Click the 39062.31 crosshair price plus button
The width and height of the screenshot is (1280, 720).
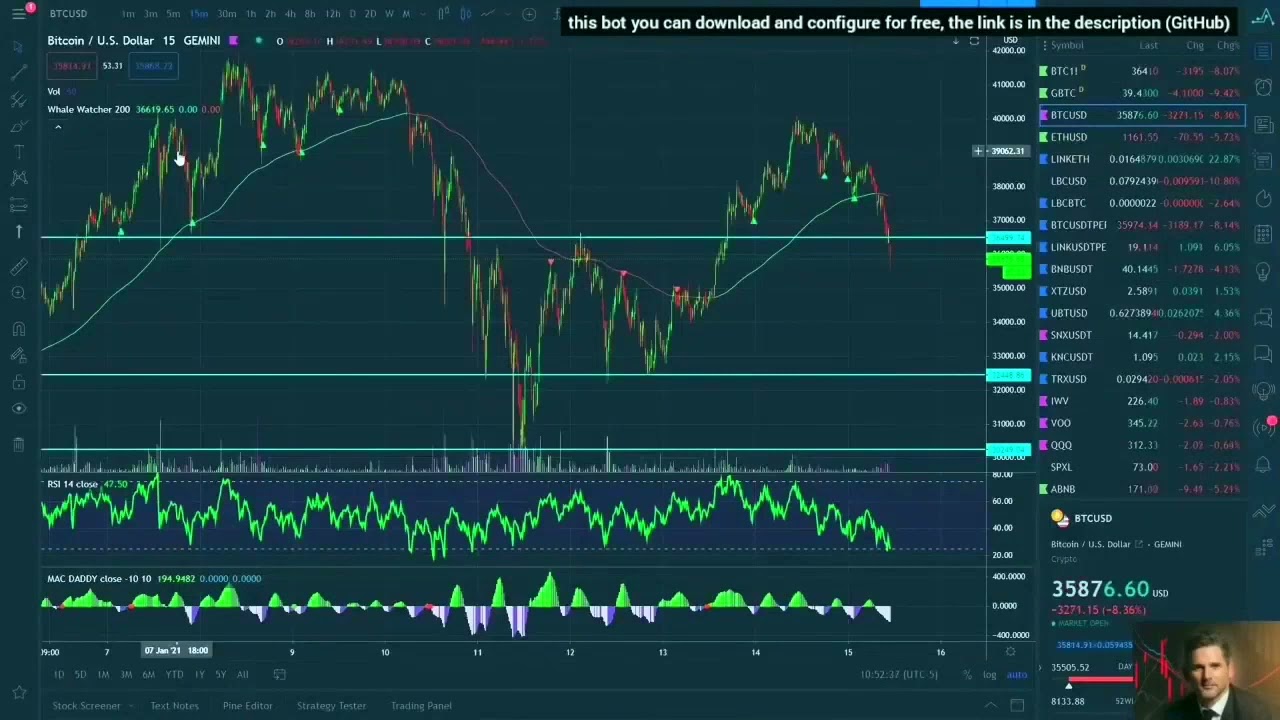click(x=978, y=151)
